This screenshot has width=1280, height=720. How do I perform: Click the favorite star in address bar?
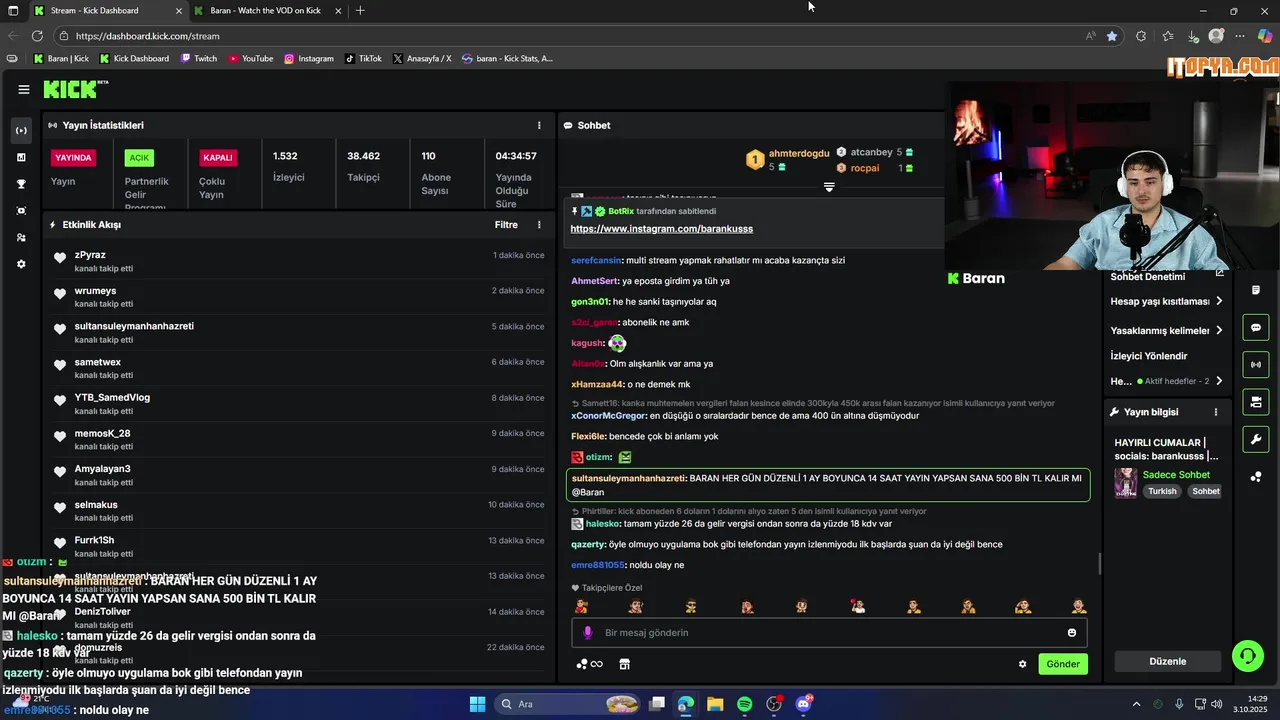coord(1112,36)
